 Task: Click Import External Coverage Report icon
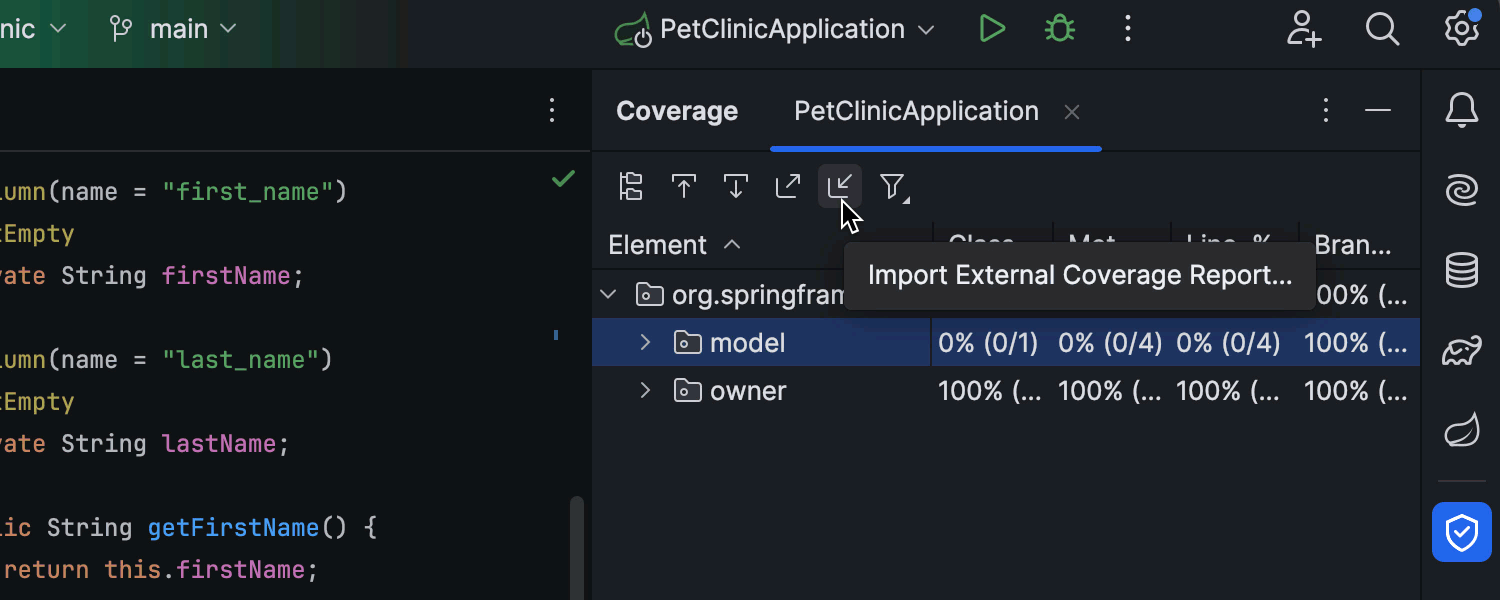840,187
